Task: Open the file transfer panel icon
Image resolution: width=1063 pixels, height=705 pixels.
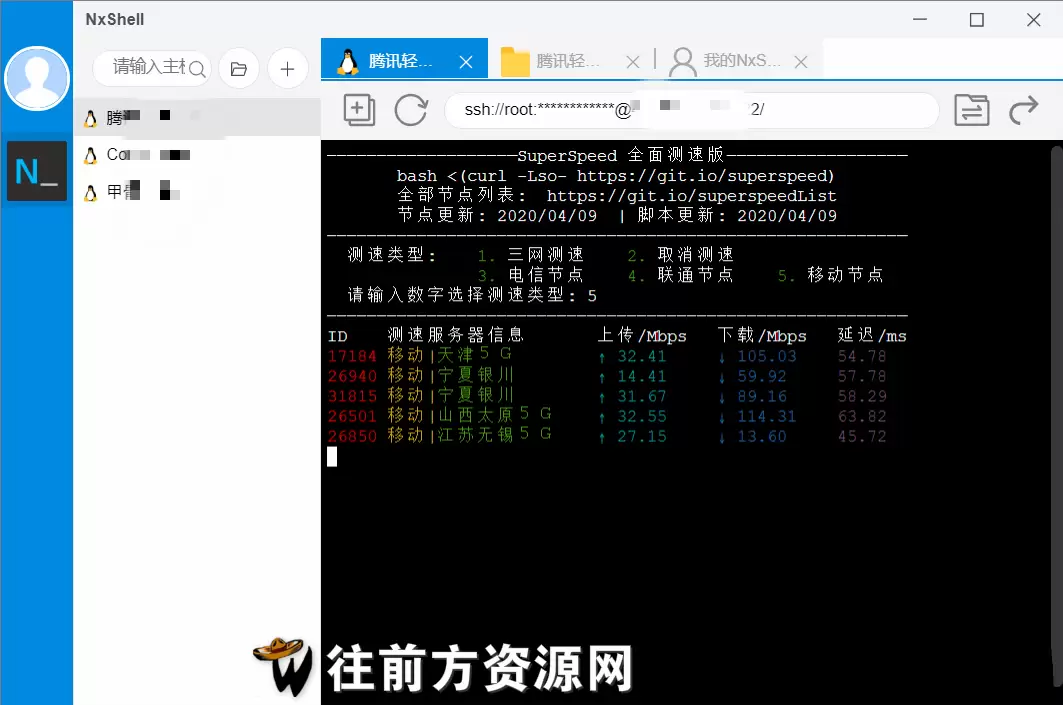Action: [x=971, y=109]
